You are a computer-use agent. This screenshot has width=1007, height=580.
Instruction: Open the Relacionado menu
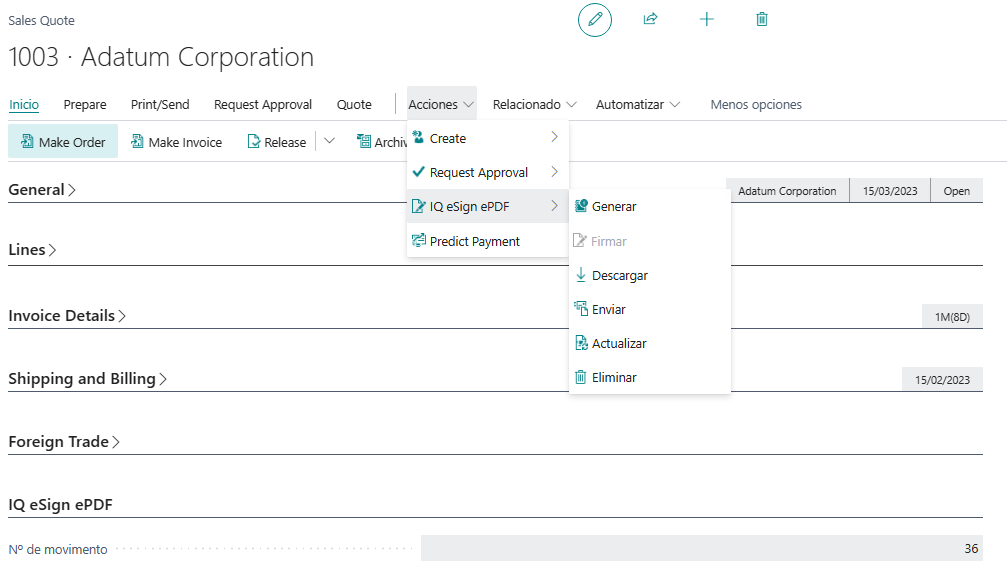(x=533, y=104)
